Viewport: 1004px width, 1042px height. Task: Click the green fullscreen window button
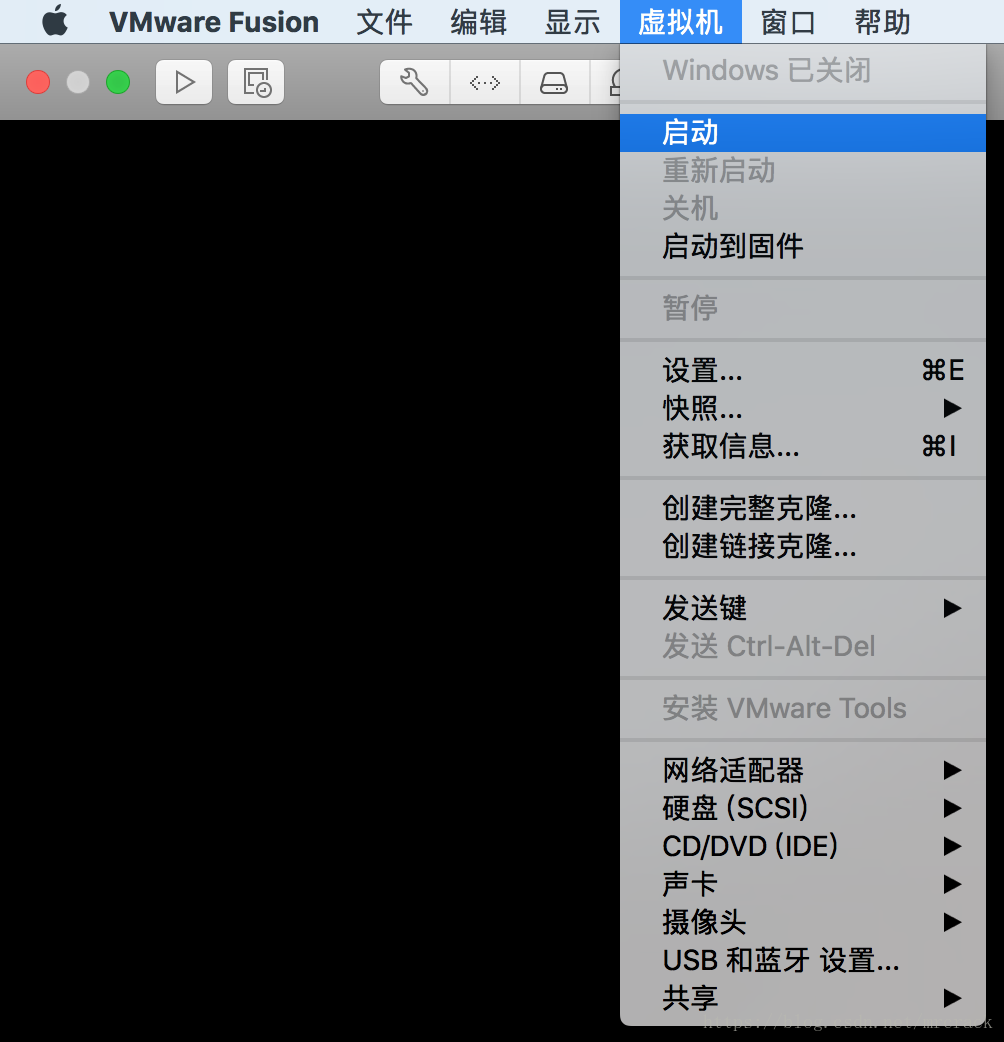click(x=118, y=82)
